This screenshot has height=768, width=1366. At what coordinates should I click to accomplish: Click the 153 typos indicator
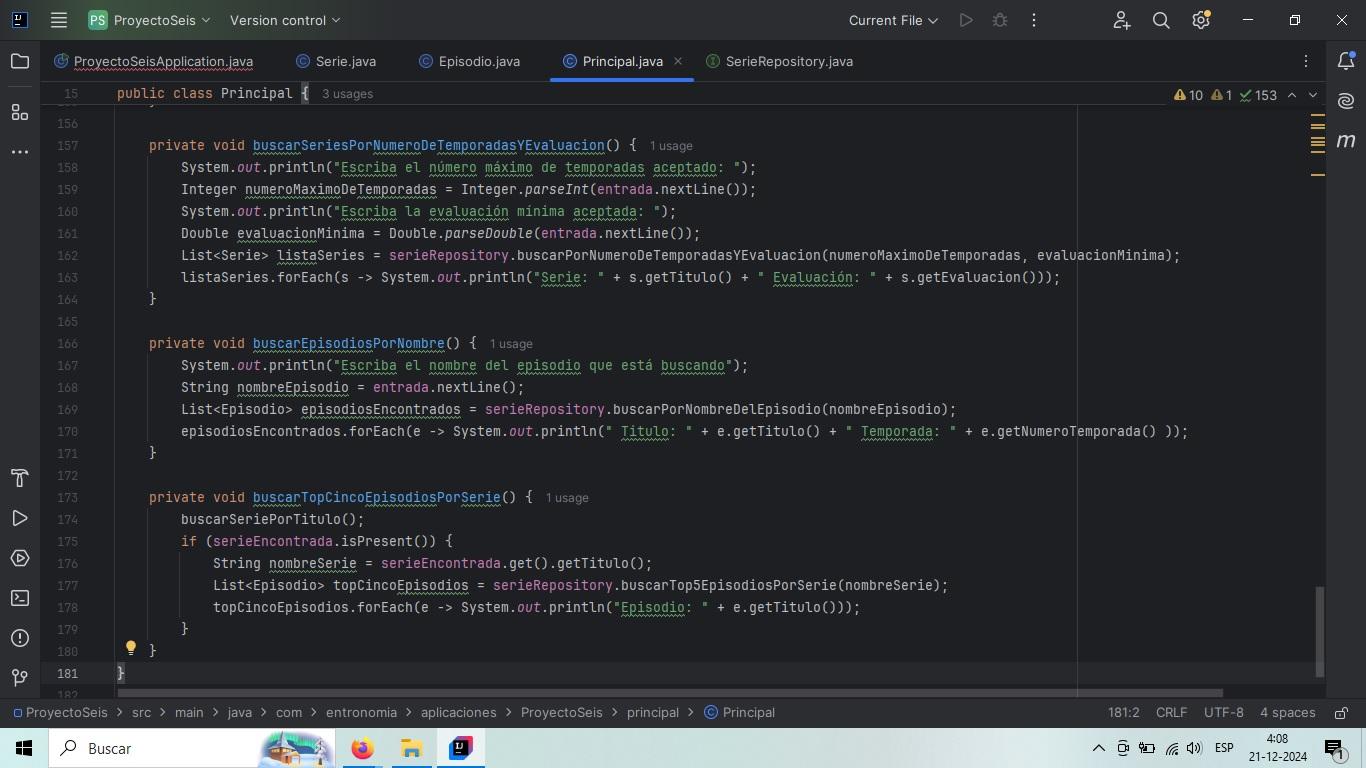pos(1258,95)
